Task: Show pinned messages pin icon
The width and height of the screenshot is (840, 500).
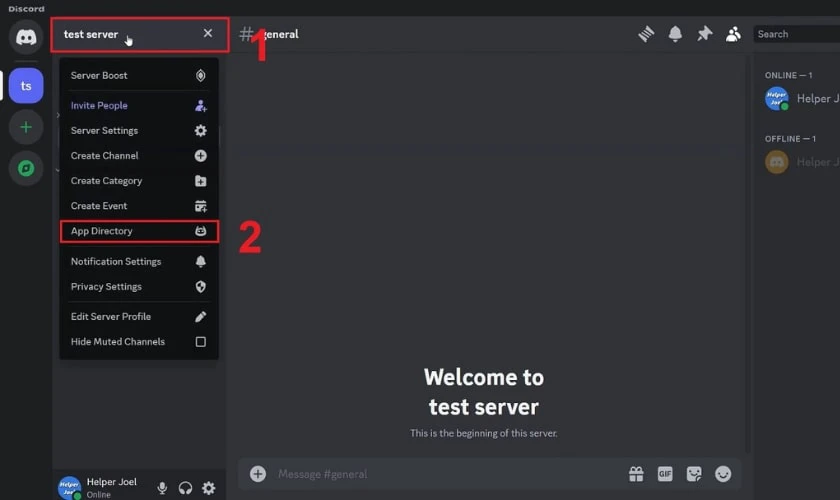Action: [x=704, y=34]
